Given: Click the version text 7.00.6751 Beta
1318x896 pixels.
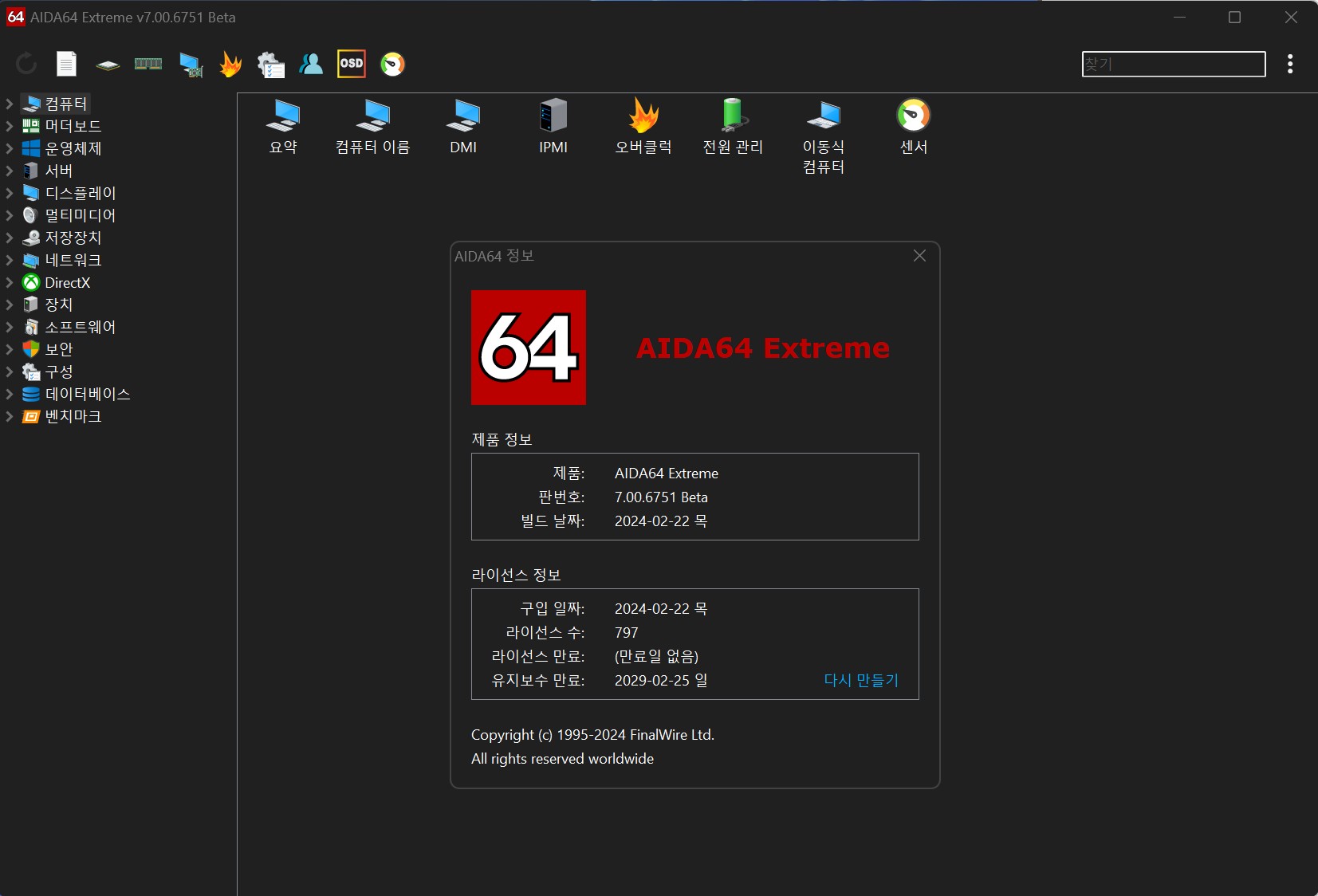Looking at the screenshot, I should [x=661, y=497].
